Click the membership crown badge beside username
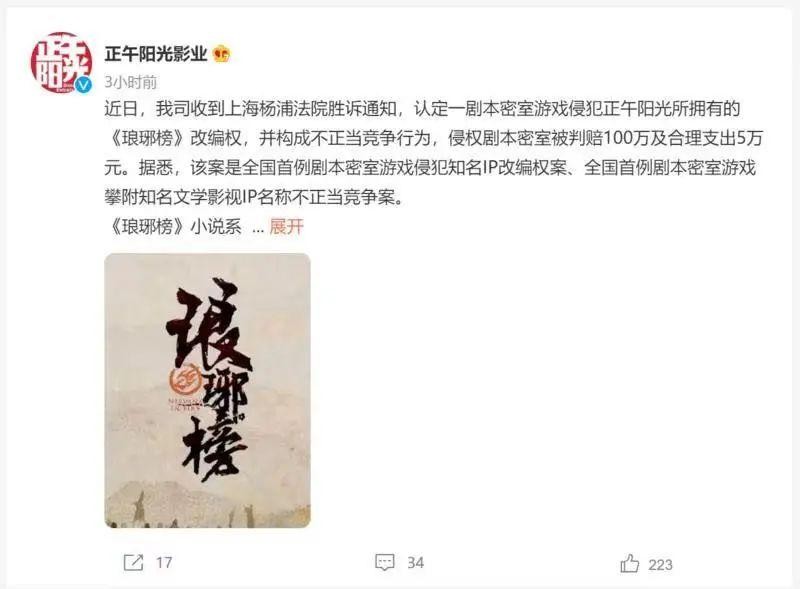The width and height of the screenshot is (800, 589). [222, 54]
